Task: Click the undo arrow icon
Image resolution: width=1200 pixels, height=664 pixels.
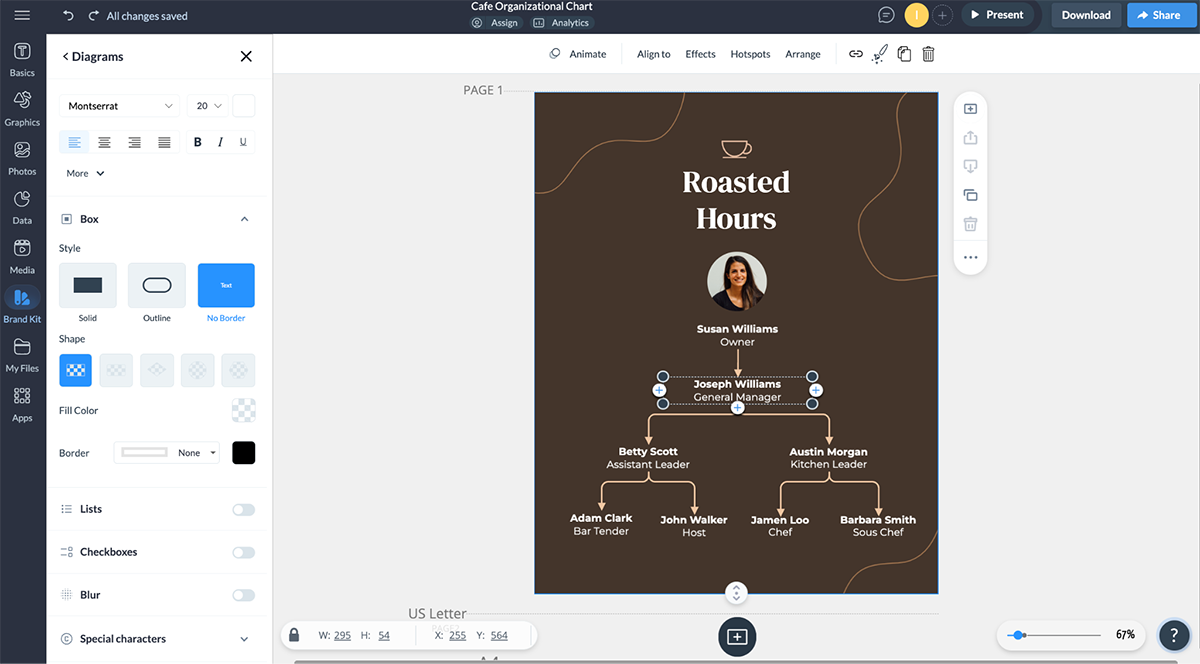Action: pos(68,16)
